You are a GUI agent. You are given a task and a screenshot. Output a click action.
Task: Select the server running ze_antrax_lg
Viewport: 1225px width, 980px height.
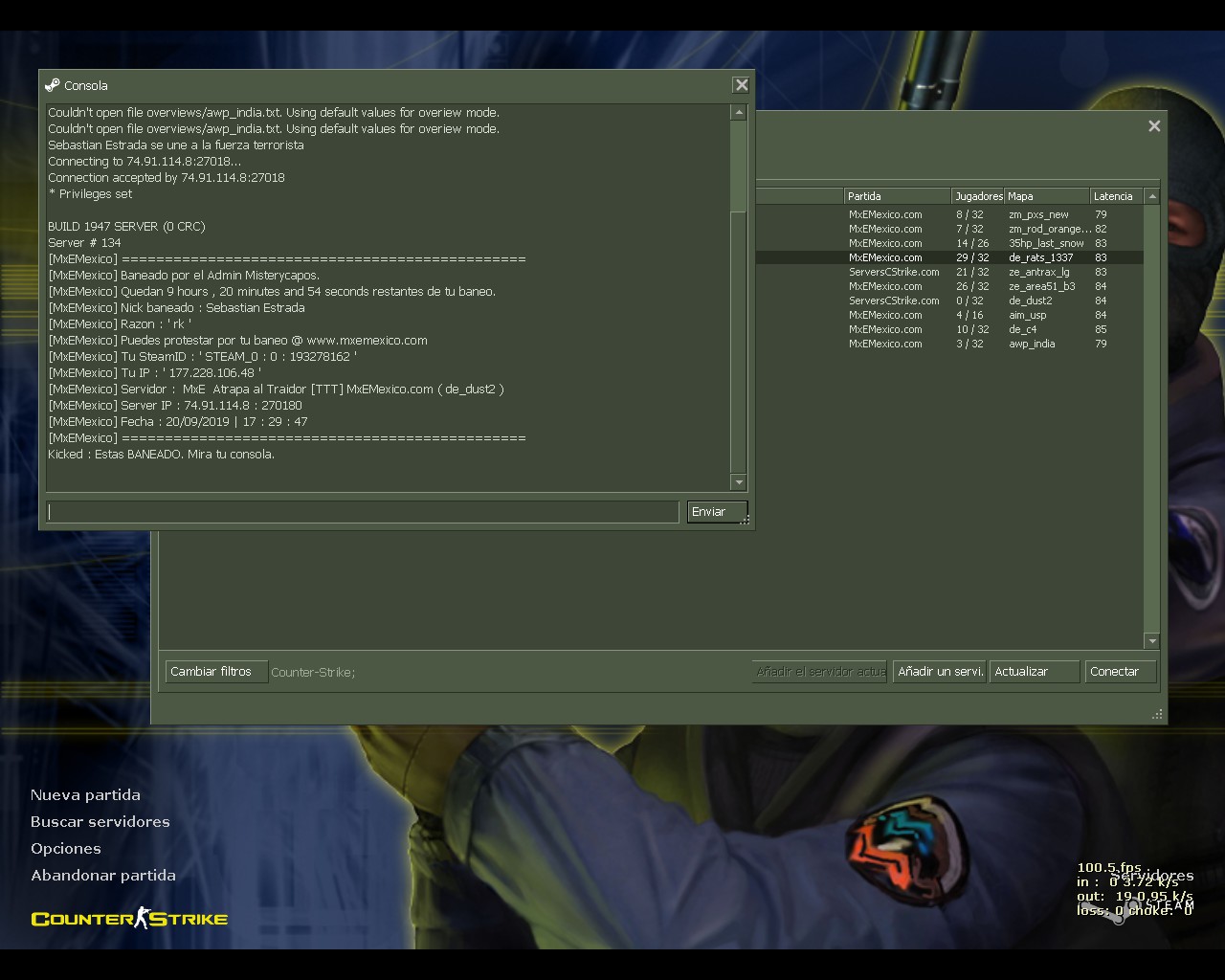[949, 272]
